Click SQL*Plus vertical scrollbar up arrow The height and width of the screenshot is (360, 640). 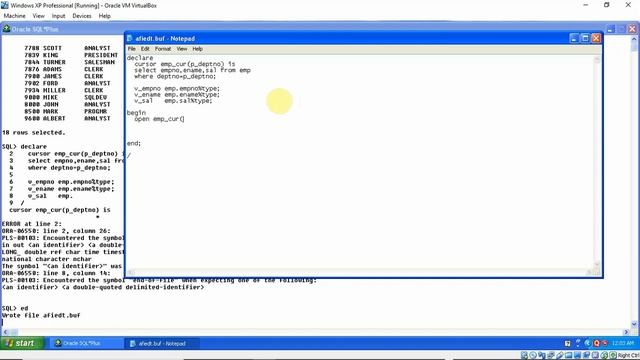pos(634,40)
